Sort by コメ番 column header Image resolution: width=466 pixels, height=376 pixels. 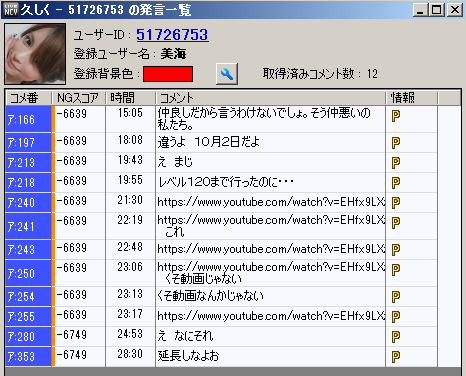point(28,98)
